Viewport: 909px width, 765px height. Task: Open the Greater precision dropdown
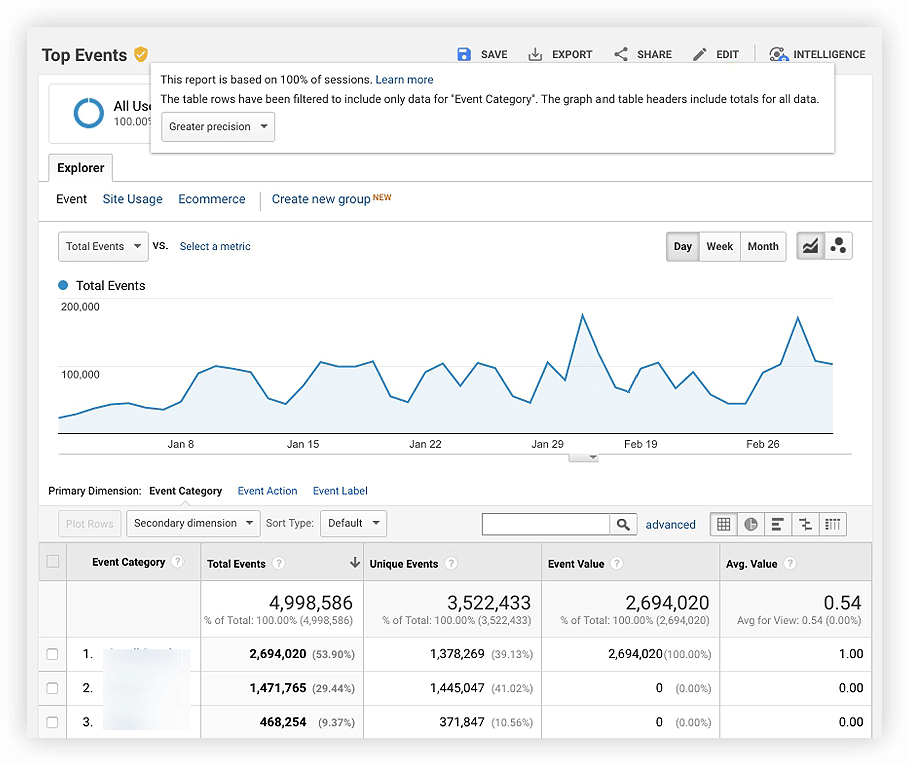(218, 126)
